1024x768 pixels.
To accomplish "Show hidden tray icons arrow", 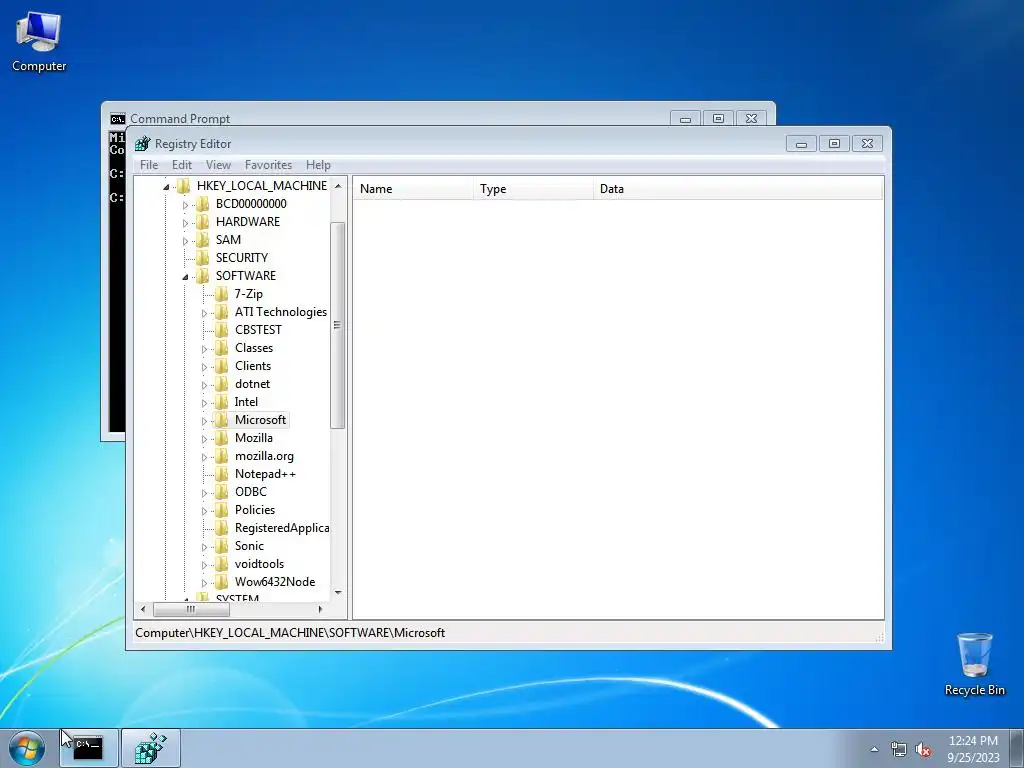I will pos(874,749).
